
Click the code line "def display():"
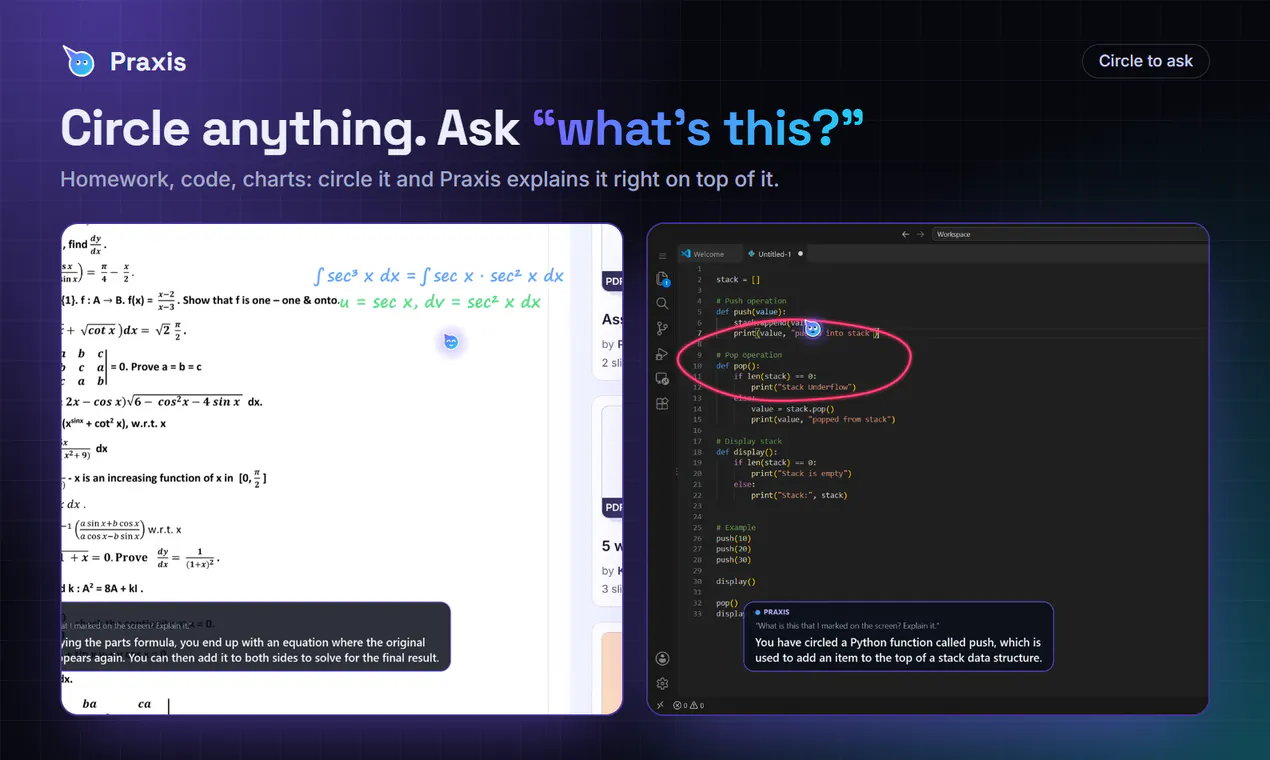[747, 452]
